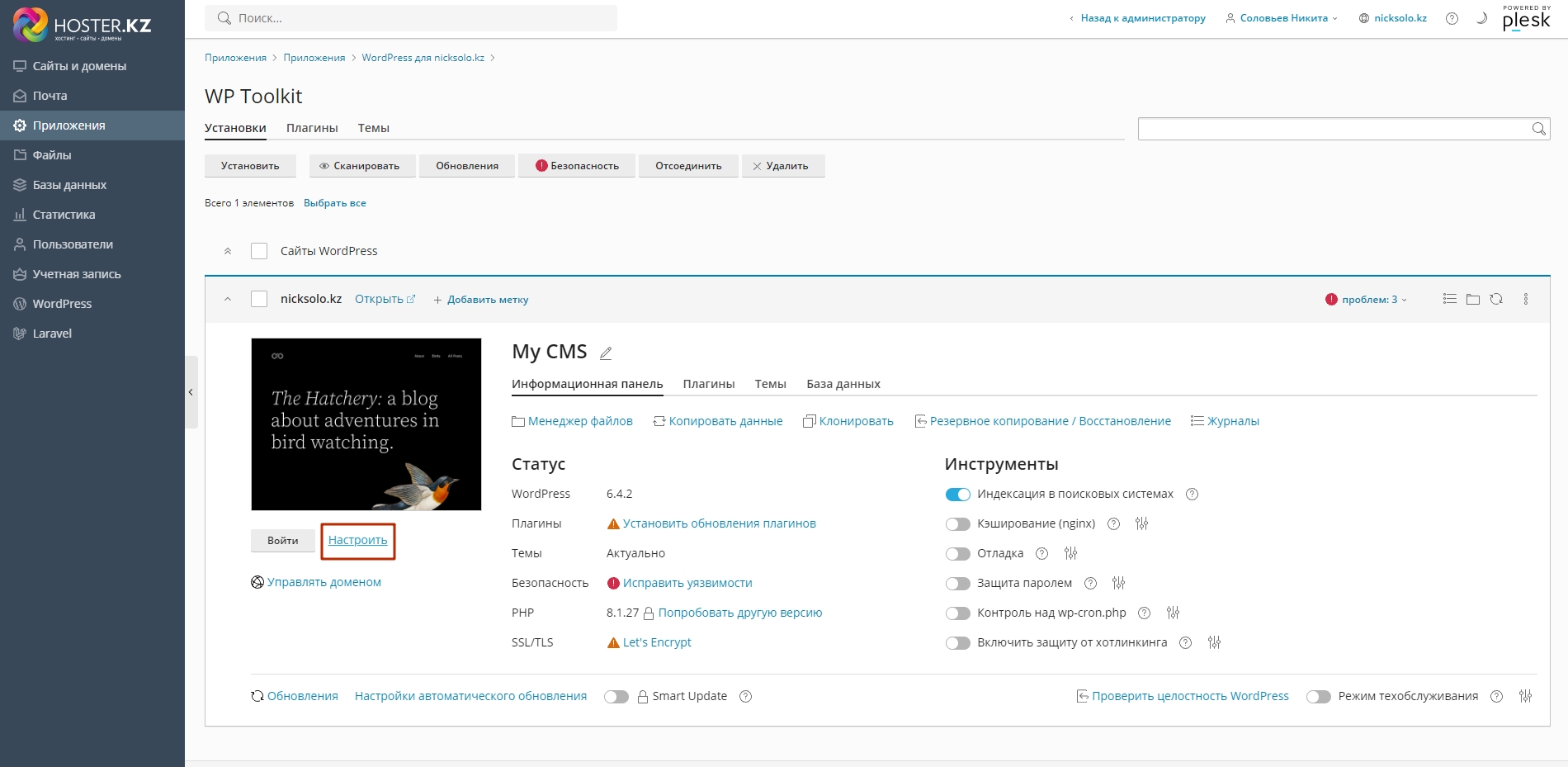
Task: Toggle Smart Update switch
Action: (x=616, y=697)
